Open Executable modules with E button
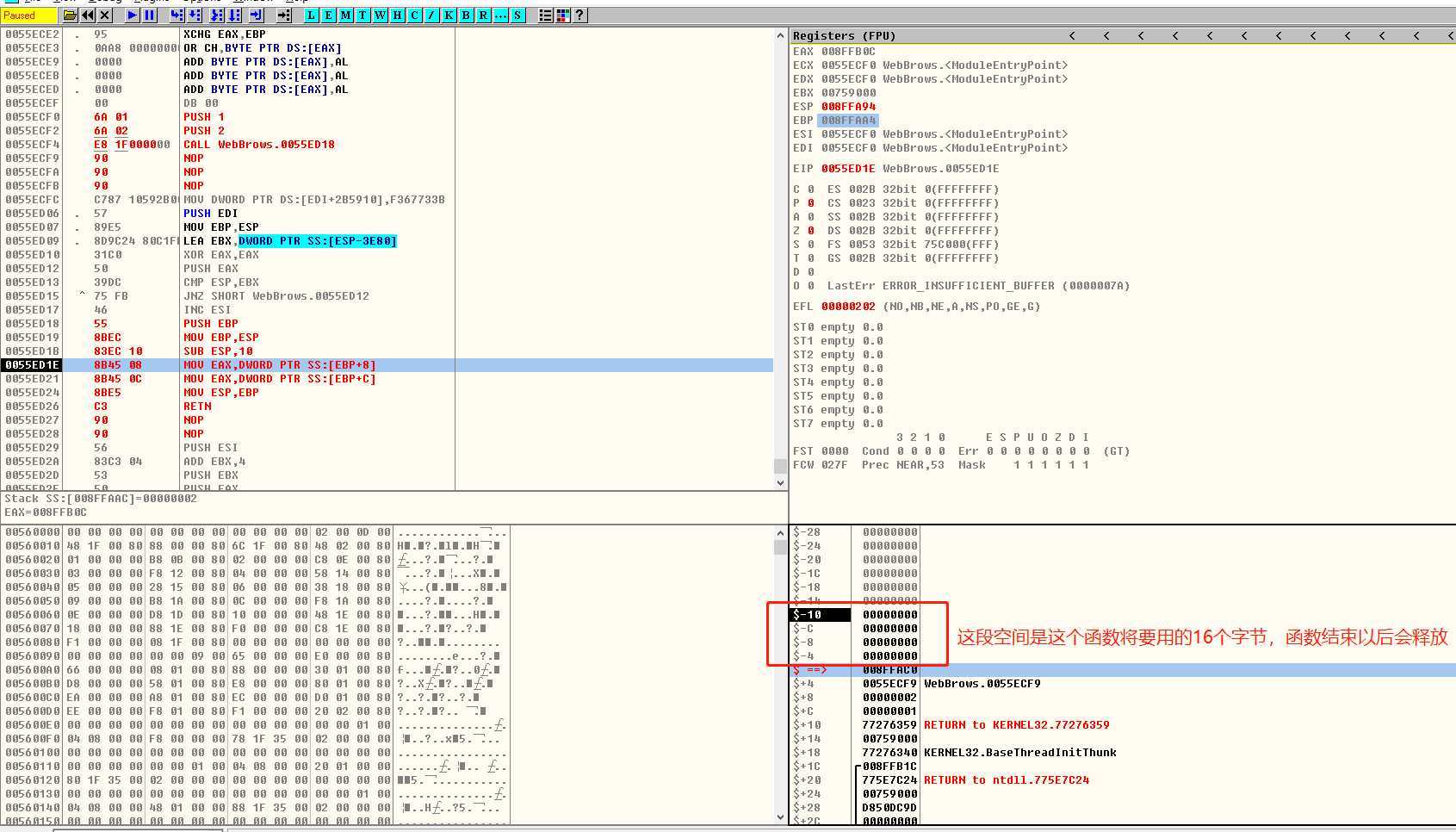Image resolution: width=1456 pixels, height=832 pixels. (328, 16)
